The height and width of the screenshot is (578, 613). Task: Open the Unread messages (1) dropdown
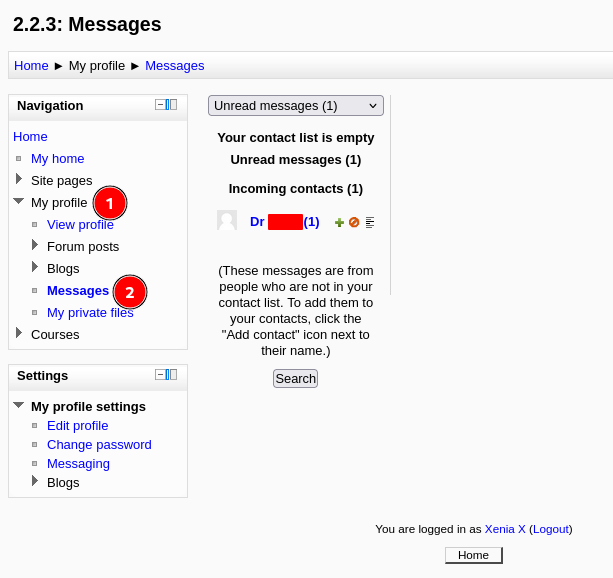coord(296,106)
